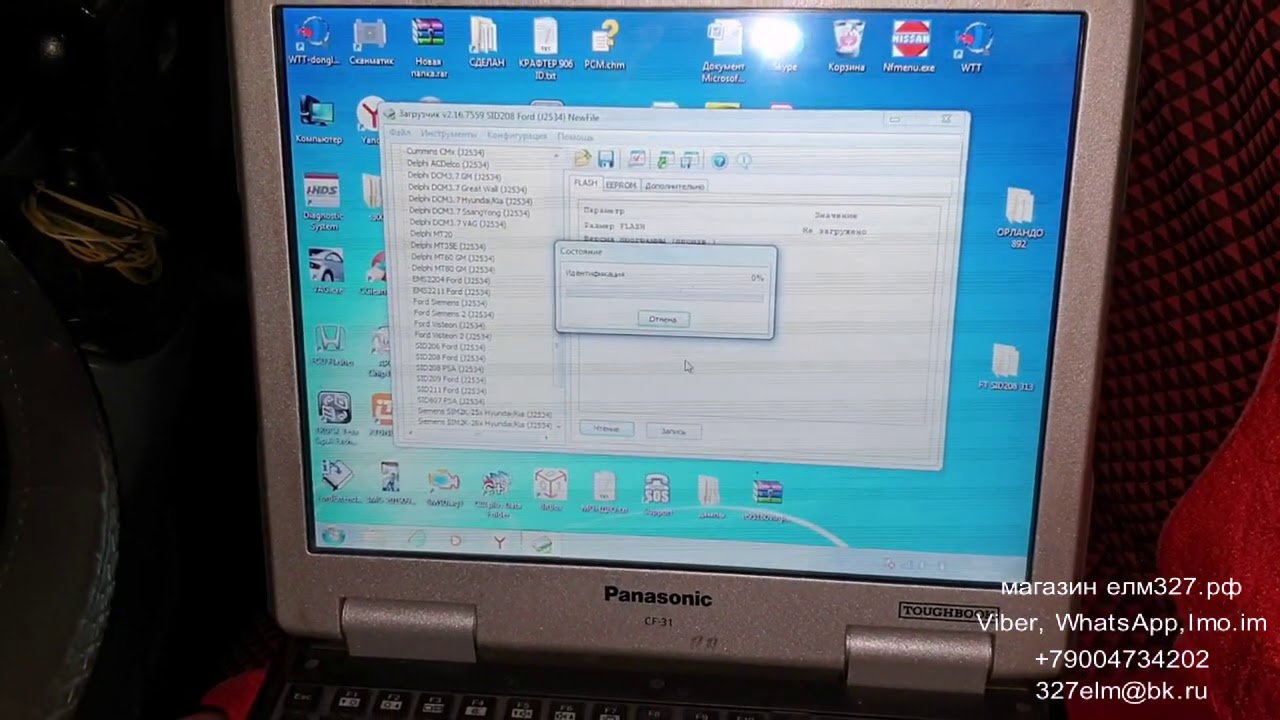Select EMS2204 Ford (J2534)
The width and height of the screenshot is (1280, 720).
point(452,281)
